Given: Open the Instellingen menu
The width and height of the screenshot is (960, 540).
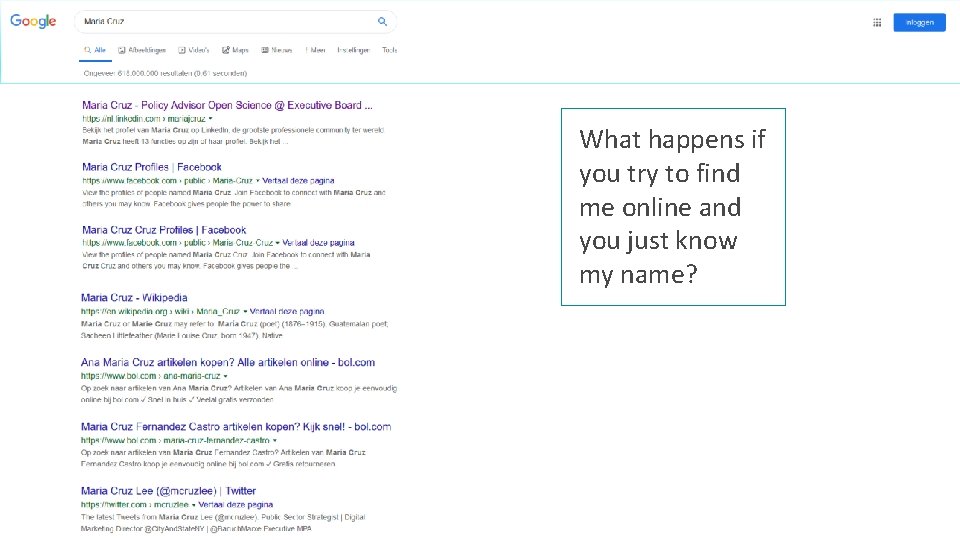Looking at the screenshot, I should click(x=353, y=50).
